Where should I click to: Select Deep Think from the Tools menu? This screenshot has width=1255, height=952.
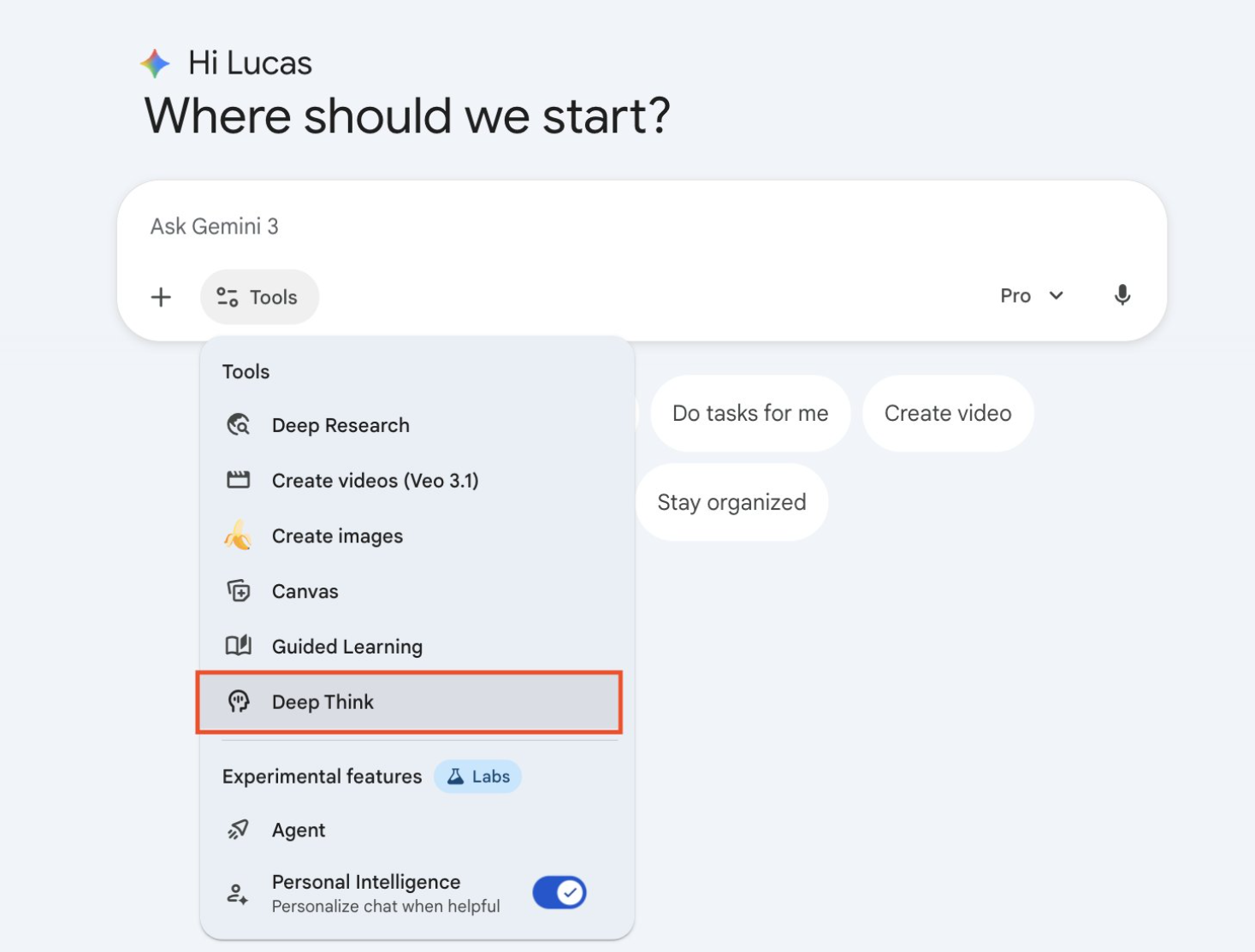(x=323, y=702)
